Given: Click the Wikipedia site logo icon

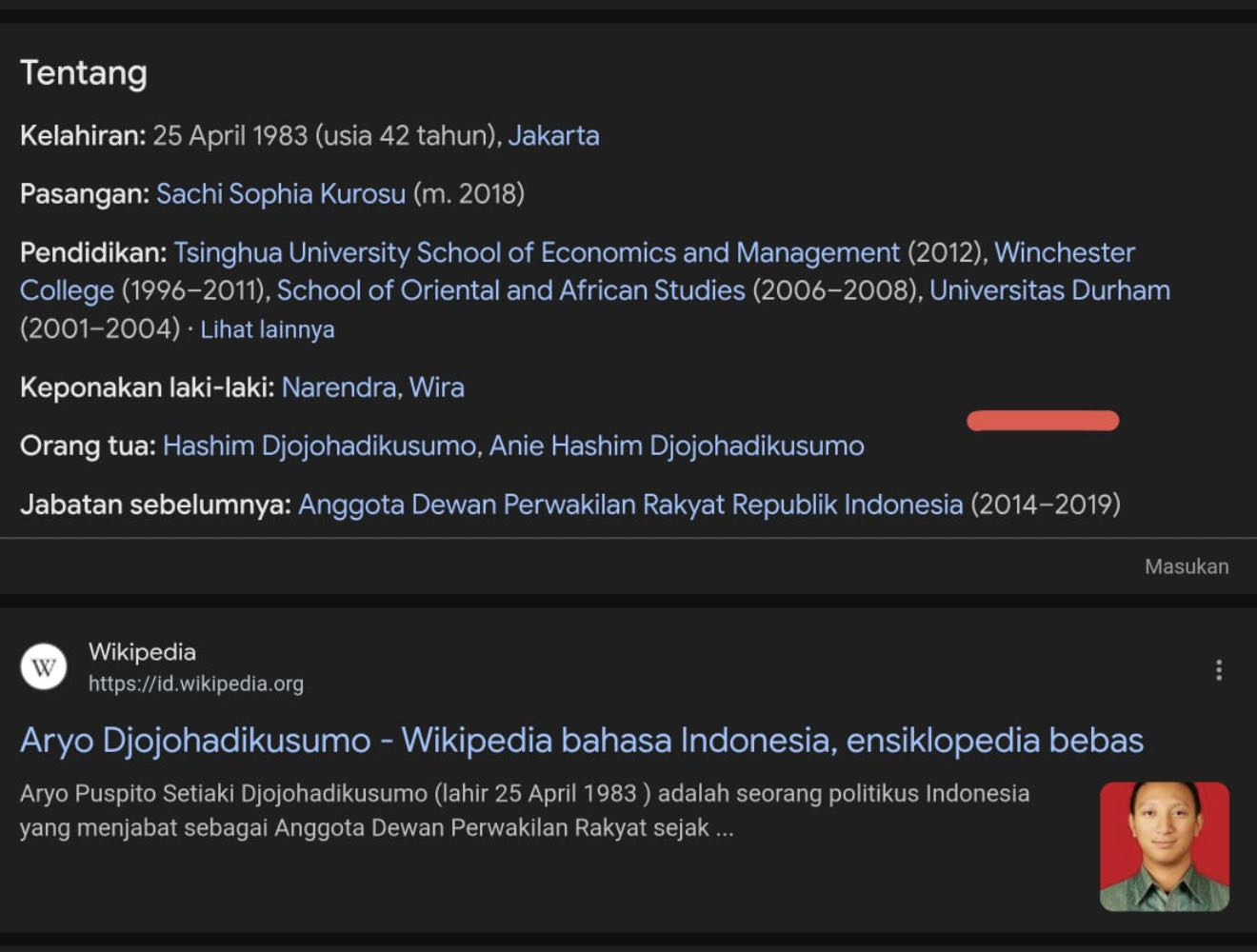Looking at the screenshot, I should tap(44, 666).
